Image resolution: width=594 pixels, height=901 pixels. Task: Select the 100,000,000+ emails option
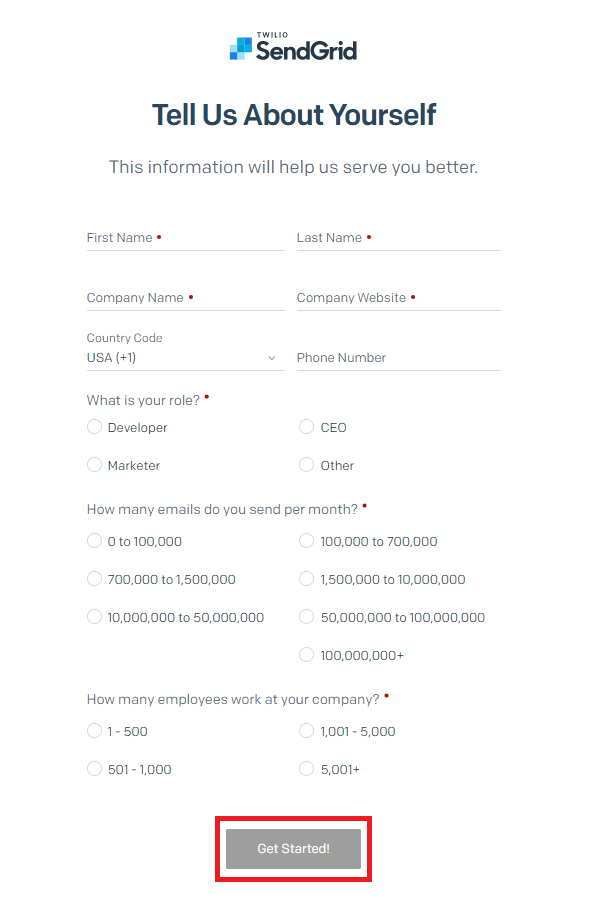307,654
